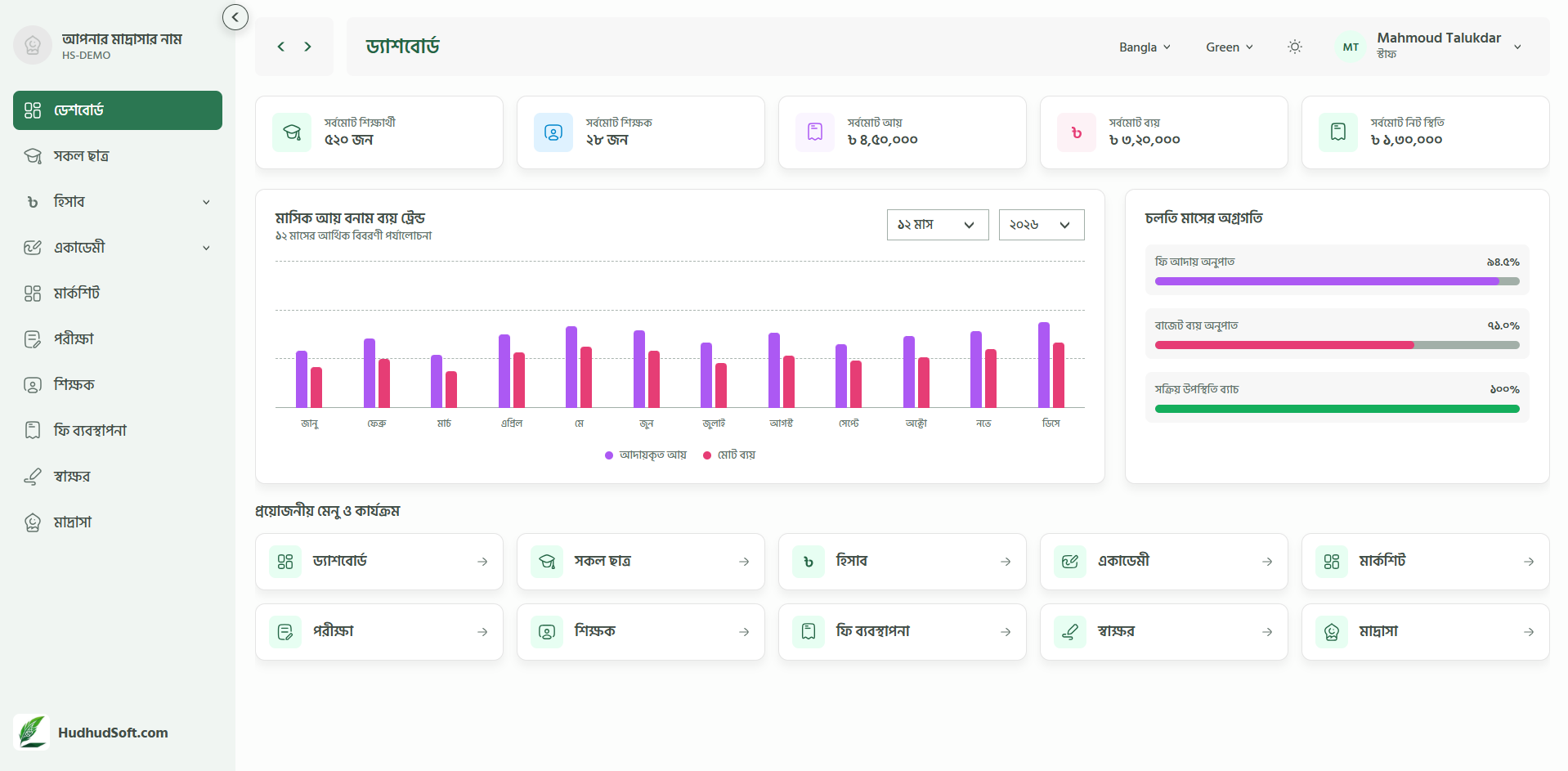Click the পরীক্ষা quick card icon

pyautogui.click(x=285, y=632)
